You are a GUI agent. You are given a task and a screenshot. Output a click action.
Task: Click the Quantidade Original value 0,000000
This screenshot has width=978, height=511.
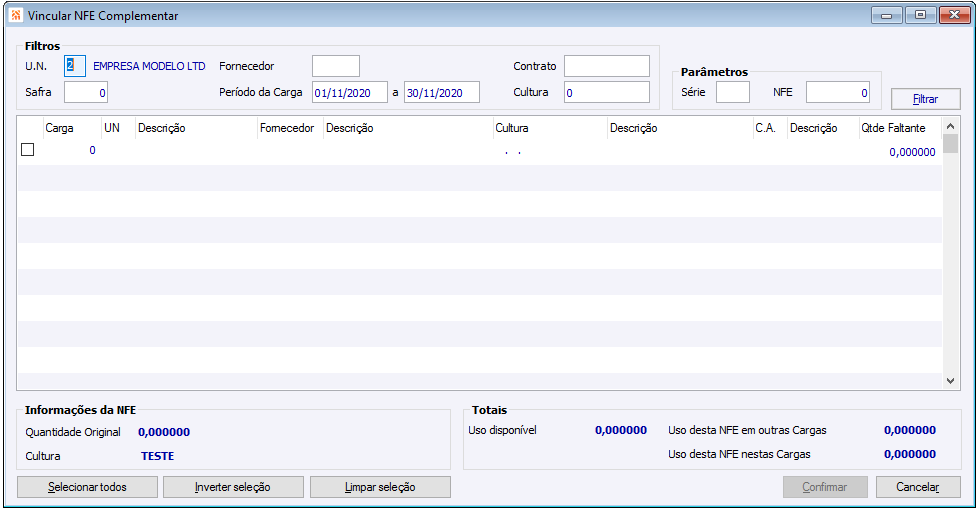(x=164, y=432)
